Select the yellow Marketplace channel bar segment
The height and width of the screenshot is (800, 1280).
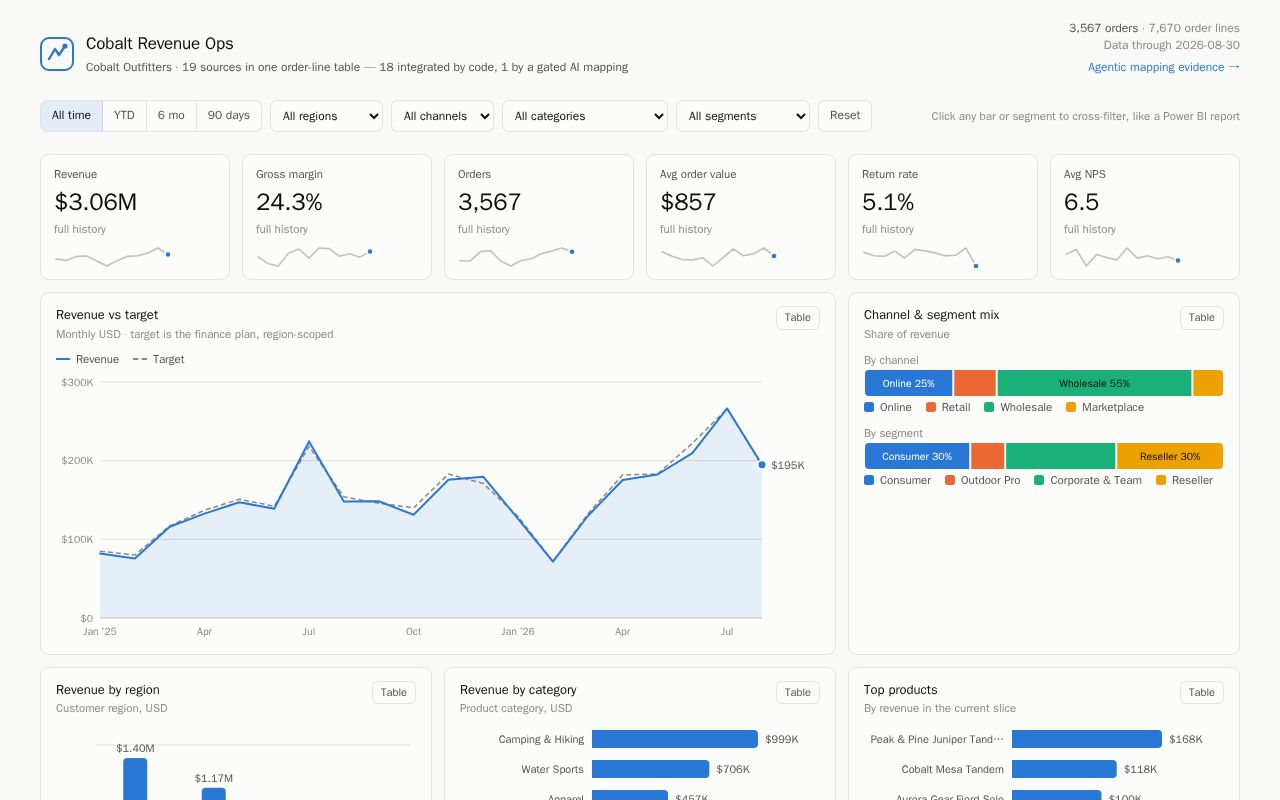pyautogui.click(x=1208, y=383)
